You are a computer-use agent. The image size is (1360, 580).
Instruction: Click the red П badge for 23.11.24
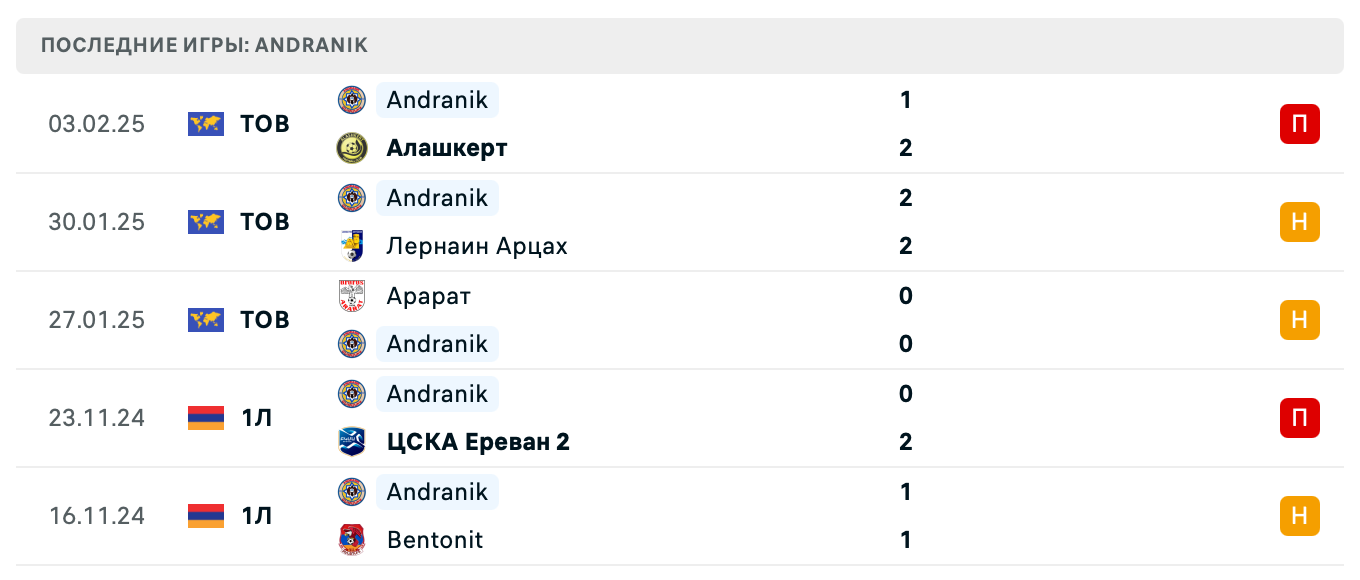1300,418
